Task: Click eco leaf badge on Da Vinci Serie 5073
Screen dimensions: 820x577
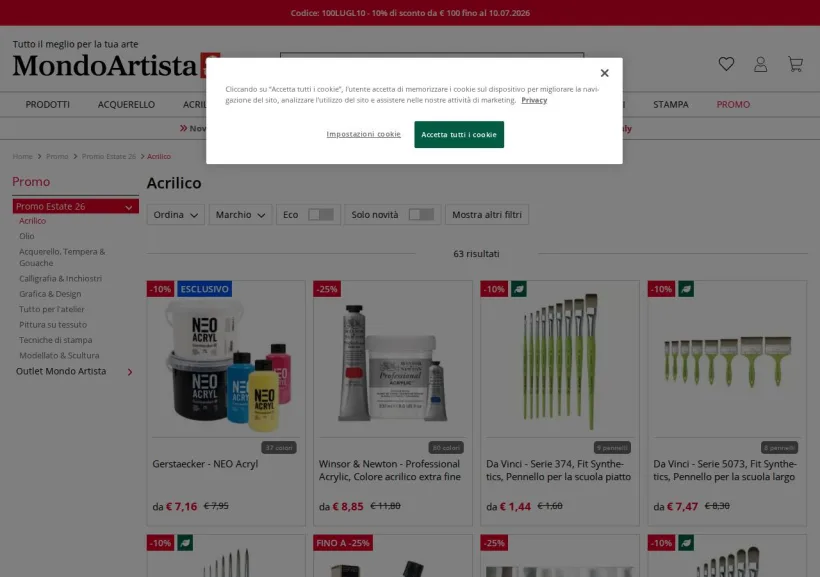Action: [686, 289]
